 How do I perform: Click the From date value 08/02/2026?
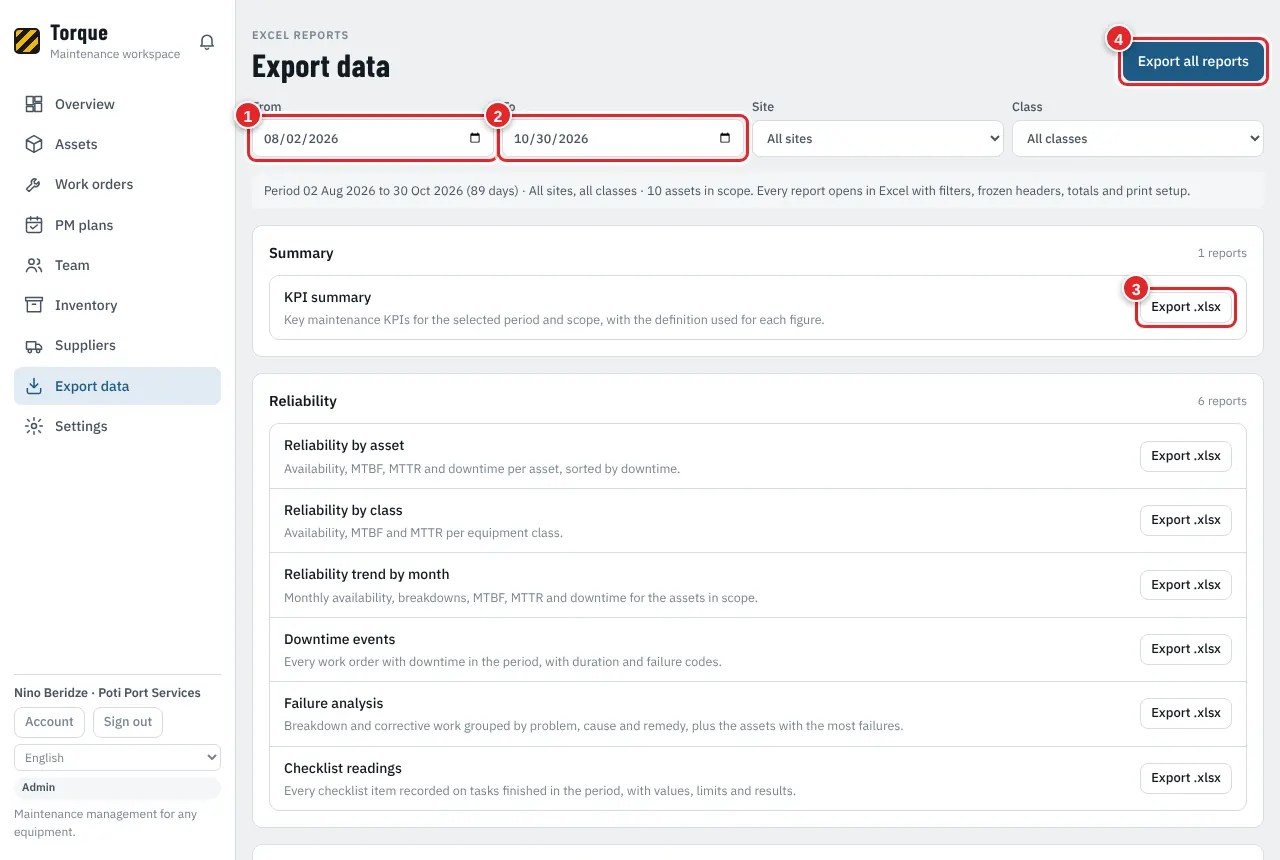tap(301, 139)
